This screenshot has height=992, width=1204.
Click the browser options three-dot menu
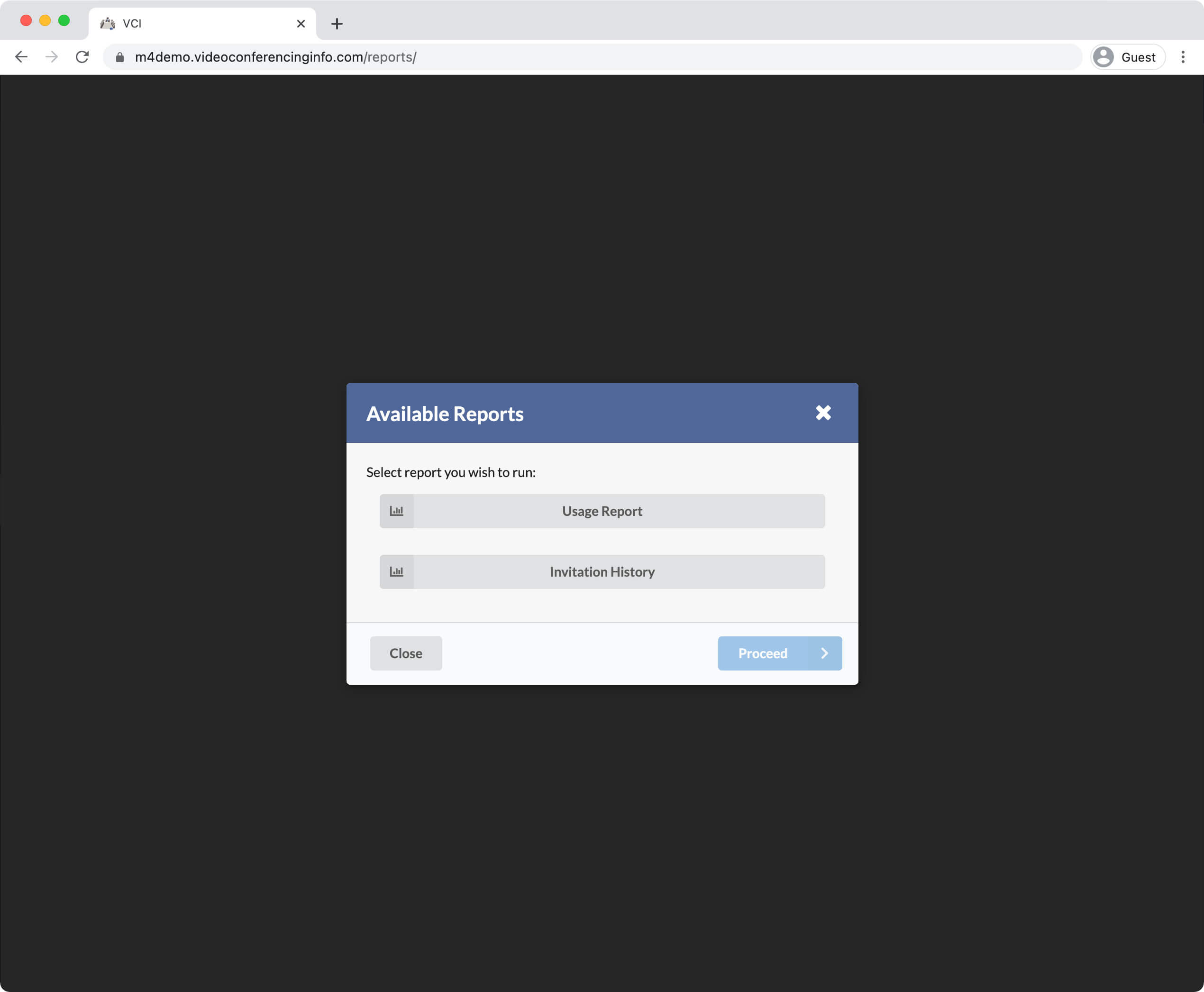pos(1183,57)
